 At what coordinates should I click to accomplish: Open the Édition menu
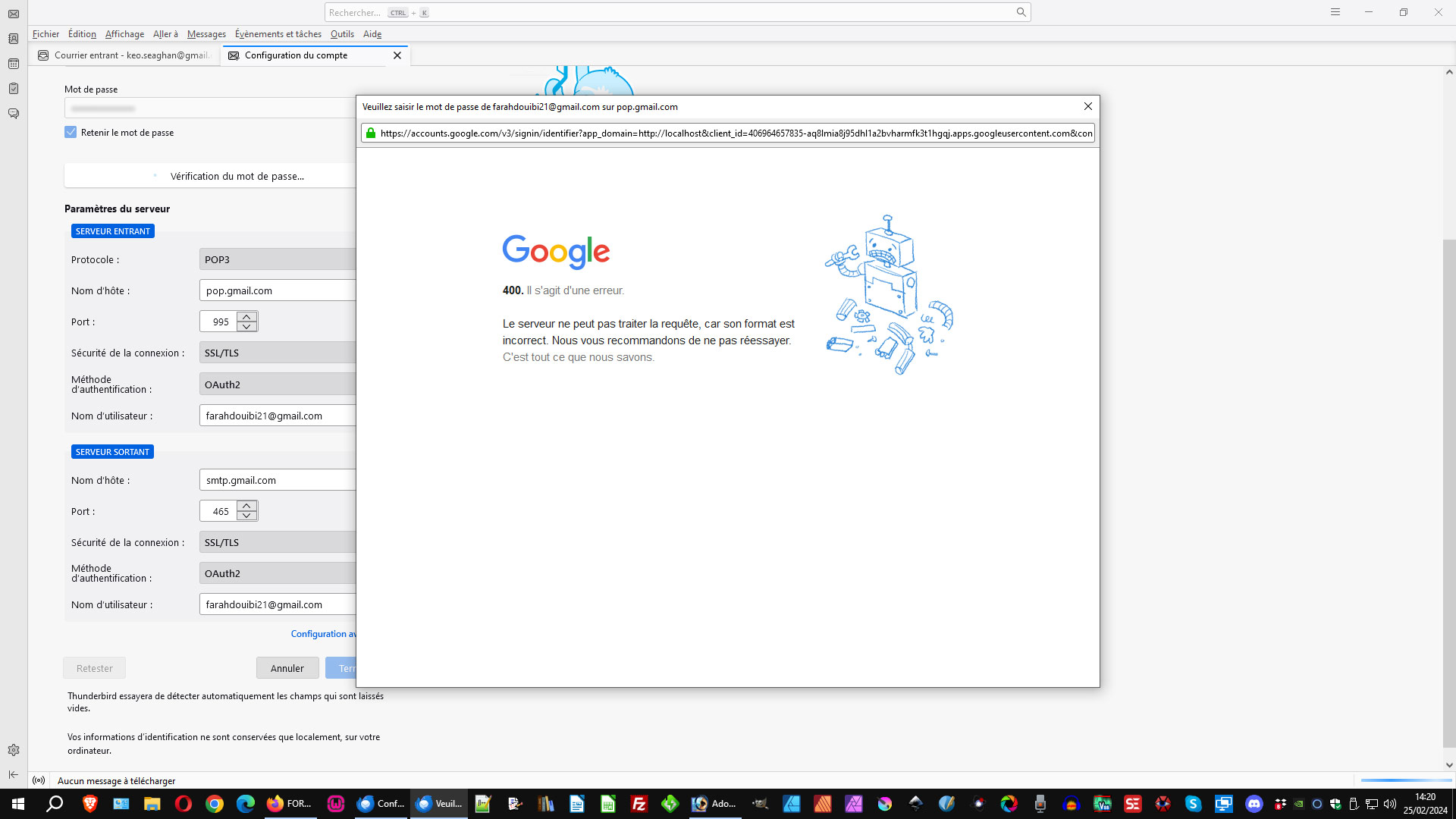(x=82, y=34)
